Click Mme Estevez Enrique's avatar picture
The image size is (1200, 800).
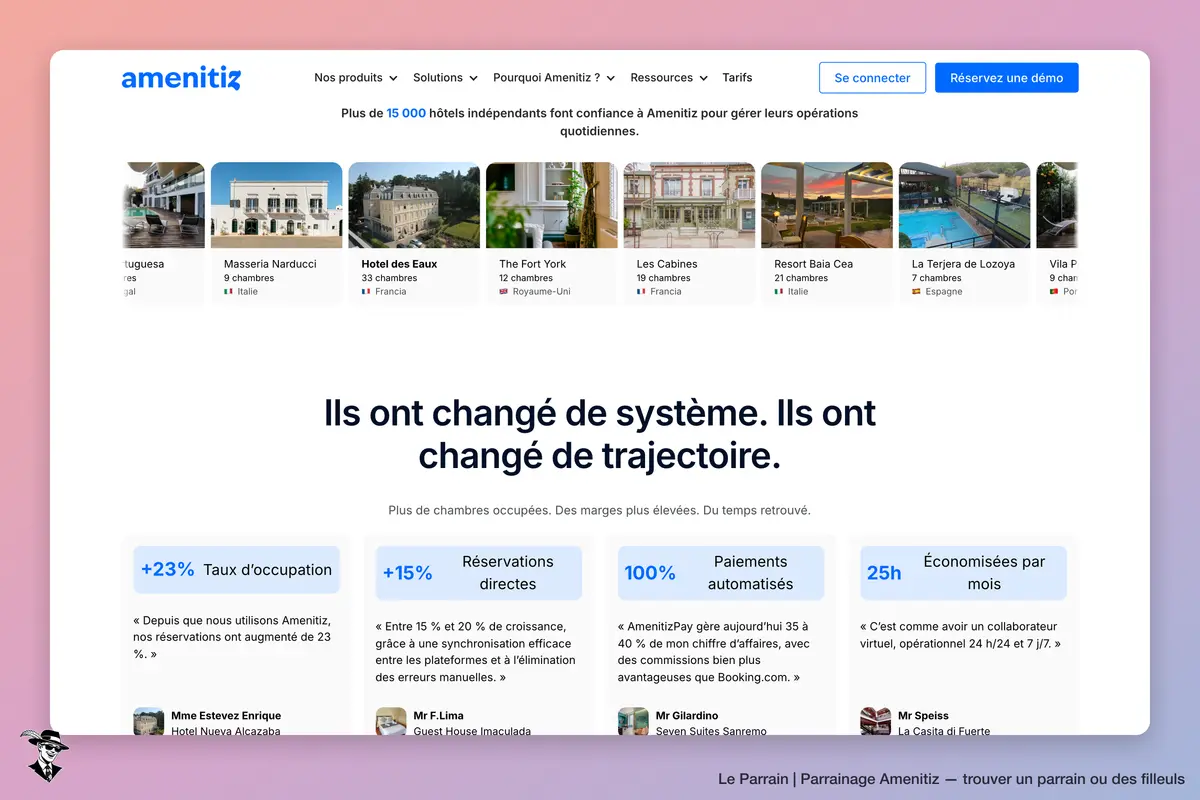tap(149, 722)
